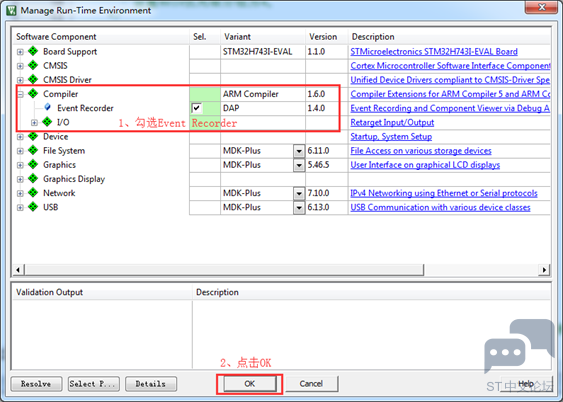563x402 pixels.
Task: Expand the File System node
Action: 20,151
